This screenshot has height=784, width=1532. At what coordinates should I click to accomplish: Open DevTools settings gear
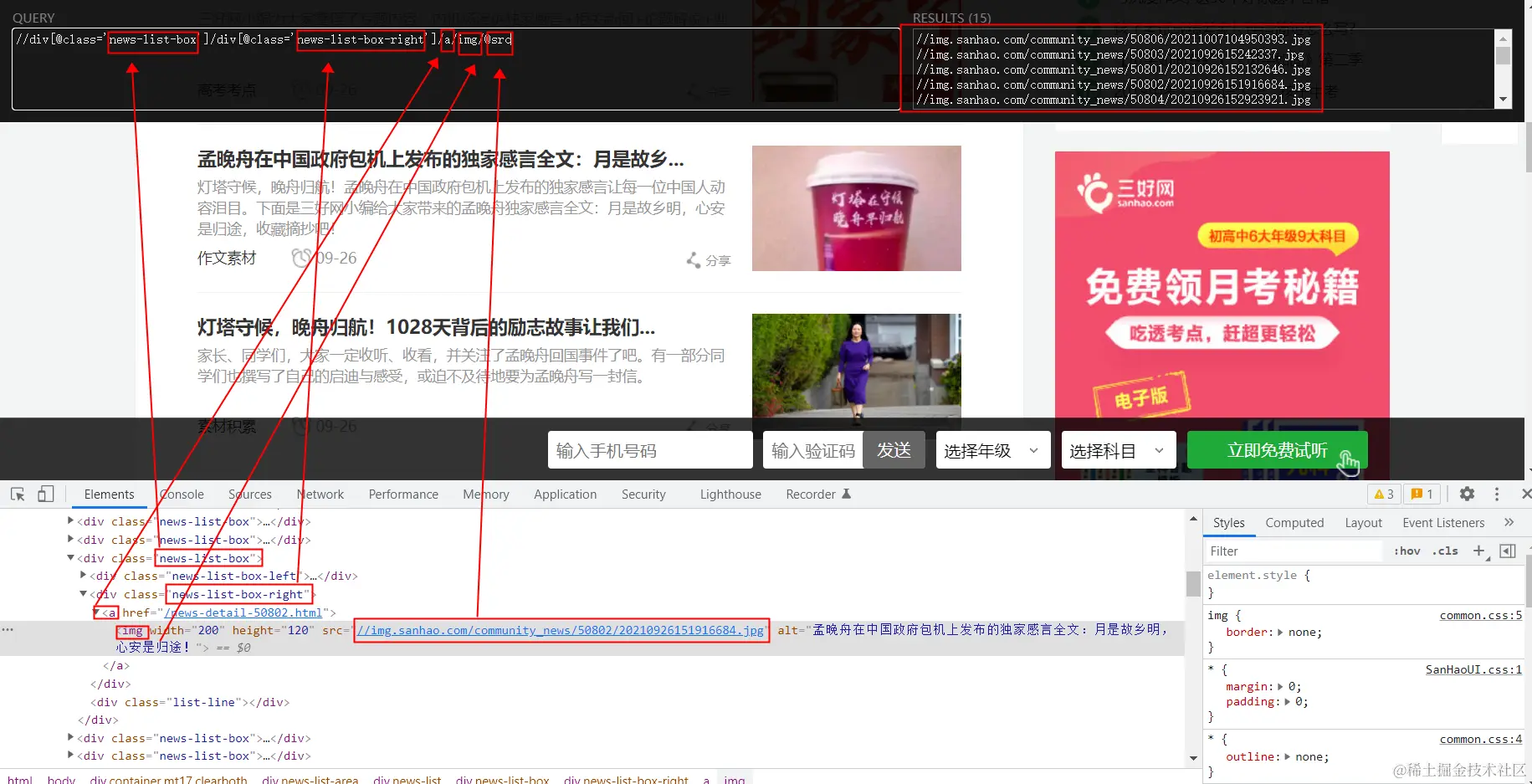click(x=1467, y=494)
